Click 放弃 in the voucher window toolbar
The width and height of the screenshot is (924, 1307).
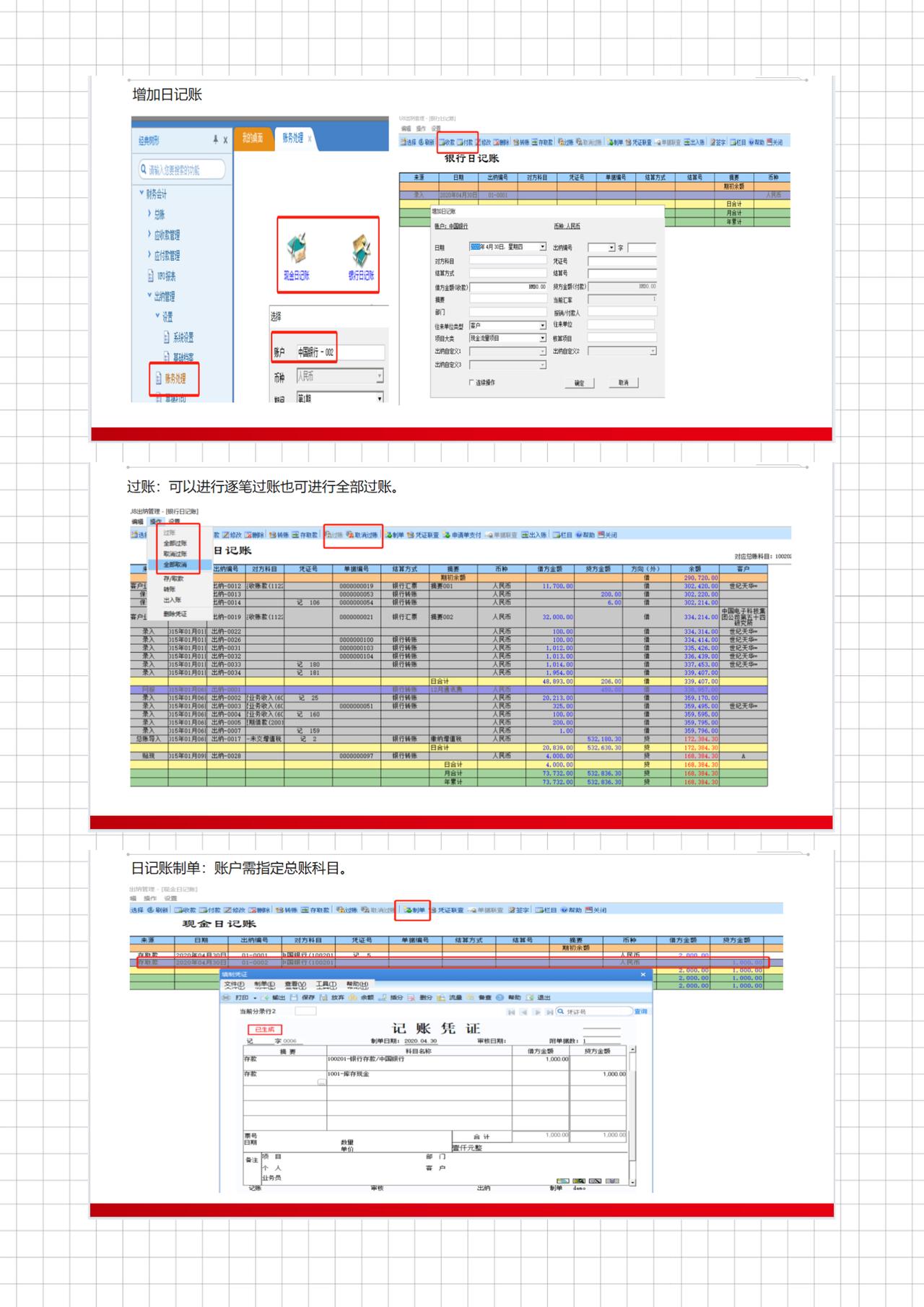point(332,997)
